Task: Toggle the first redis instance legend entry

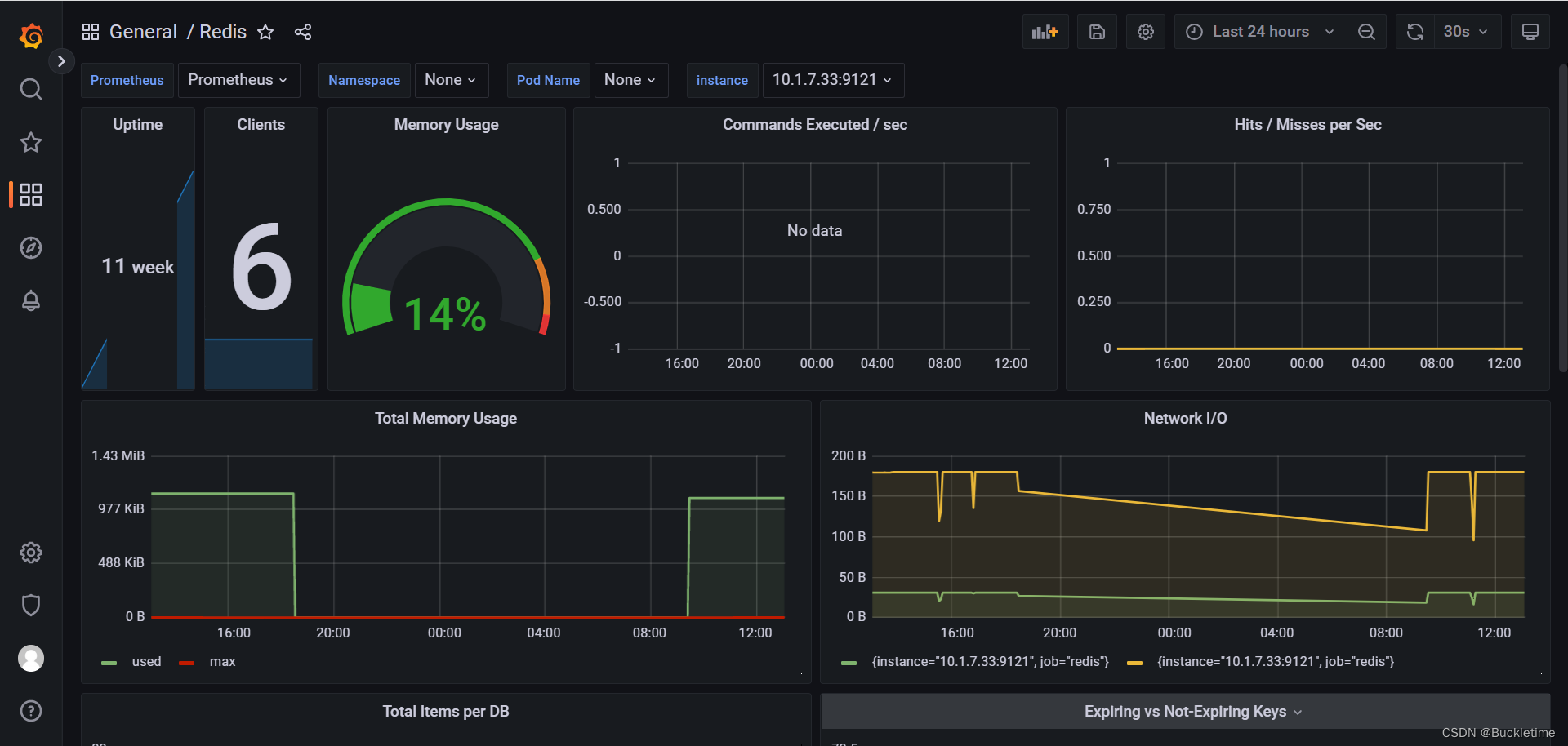Action: 991,662
